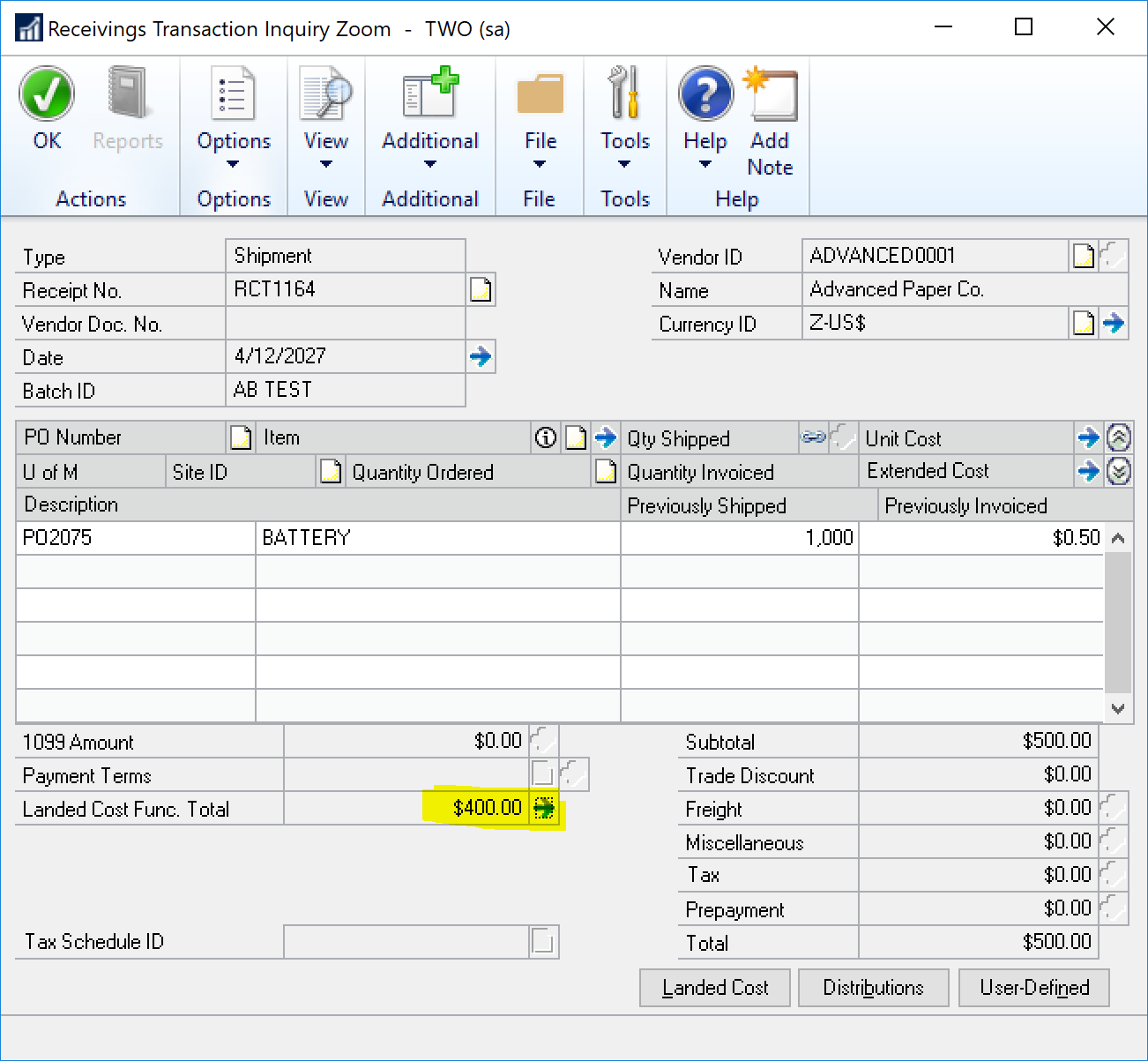Open the View dropdown arrow
Screen dimensions: 1148x1061
(x=325, y=164)
